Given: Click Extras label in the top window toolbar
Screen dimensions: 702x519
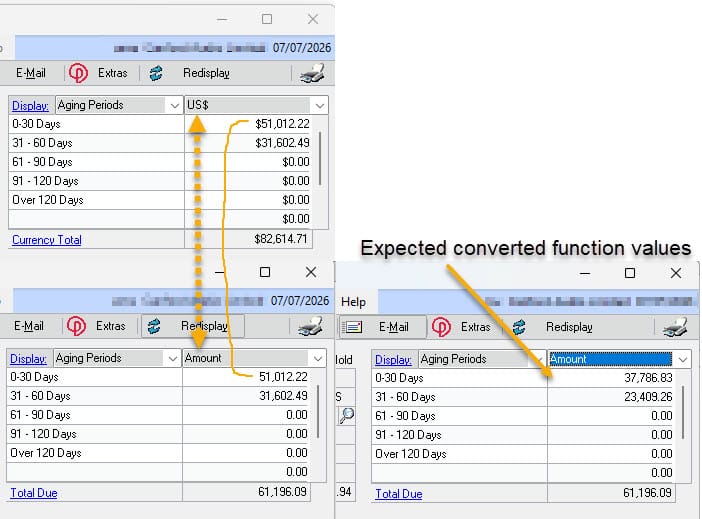Looking at the screenshot, I should [x=112, y=73].
